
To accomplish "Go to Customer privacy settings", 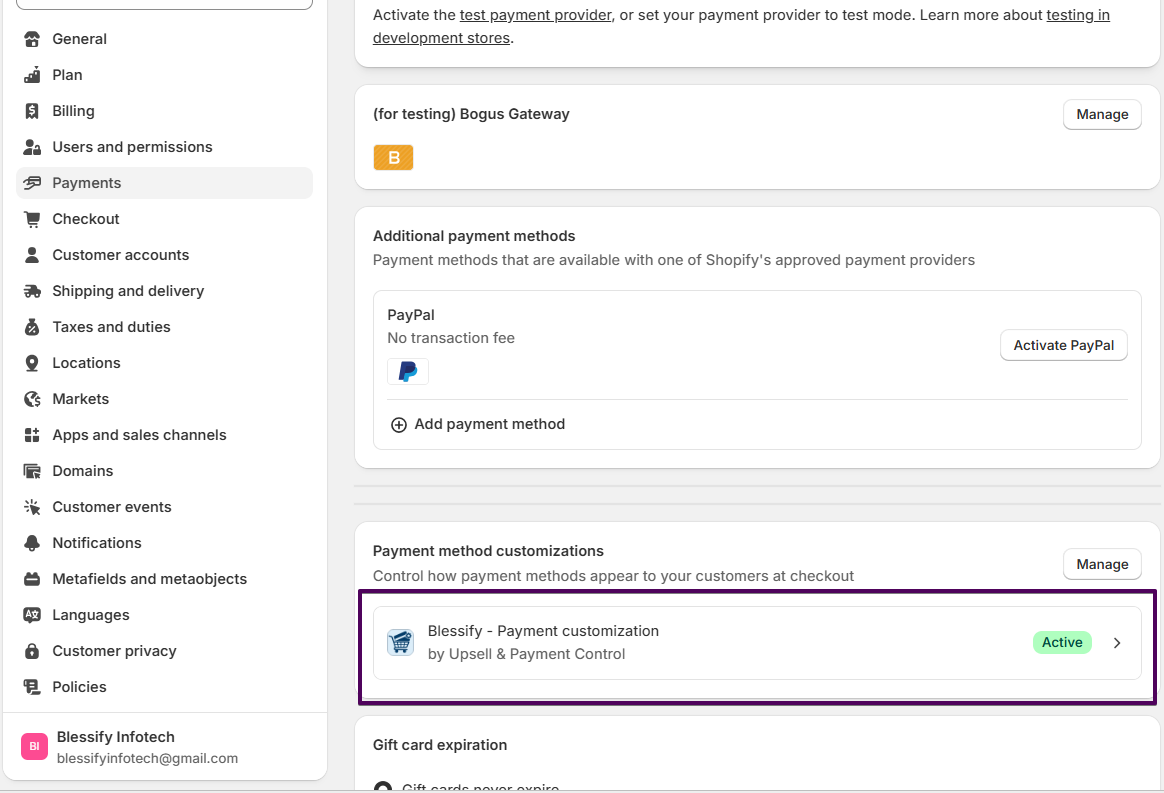I will pos(114,651).
